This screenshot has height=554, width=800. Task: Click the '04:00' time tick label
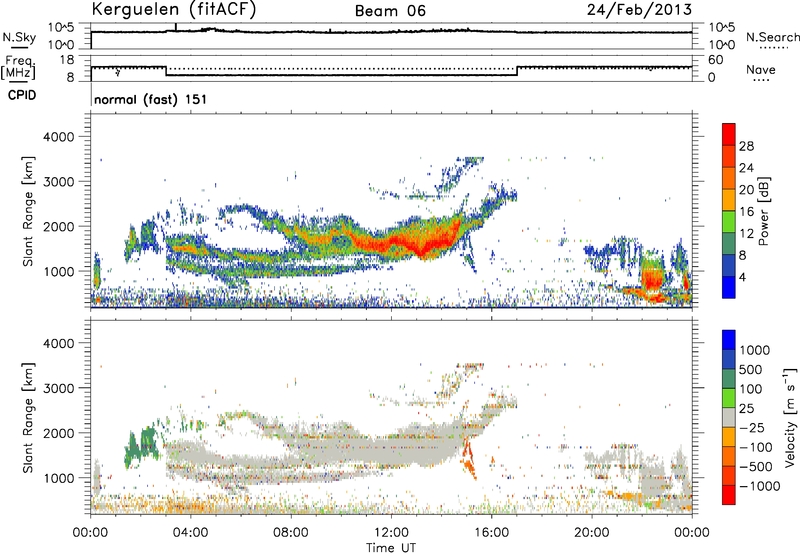point(190,533)
